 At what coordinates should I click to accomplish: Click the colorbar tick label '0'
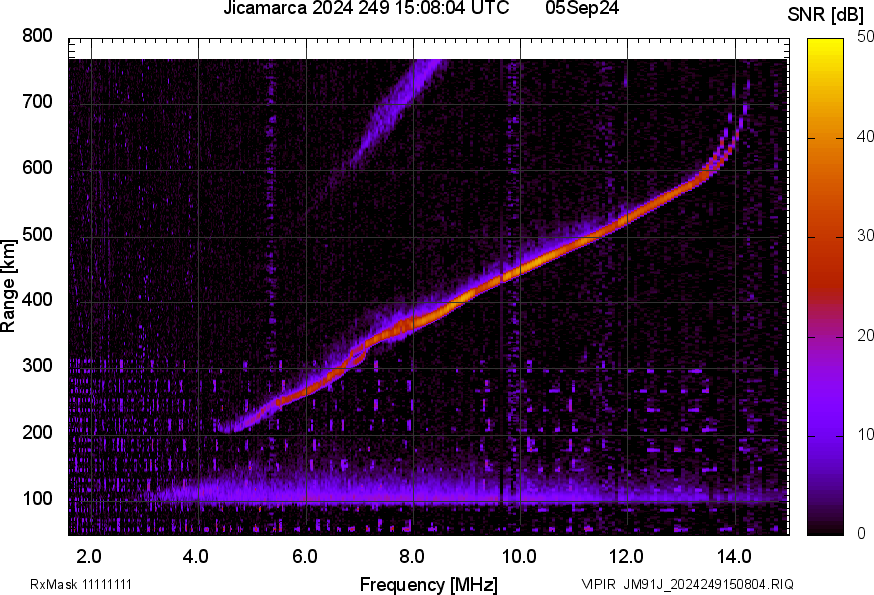click(x=862, y=534)
